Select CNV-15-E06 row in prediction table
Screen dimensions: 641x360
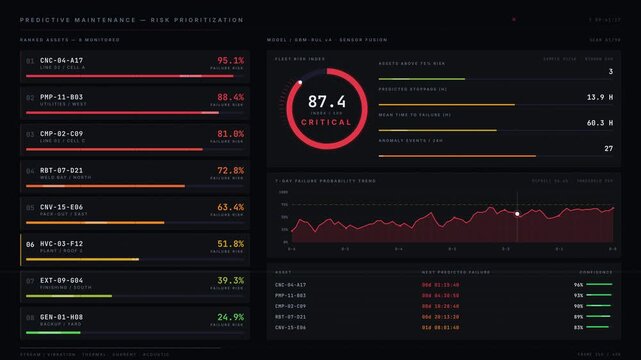click(x=444, y=327)
